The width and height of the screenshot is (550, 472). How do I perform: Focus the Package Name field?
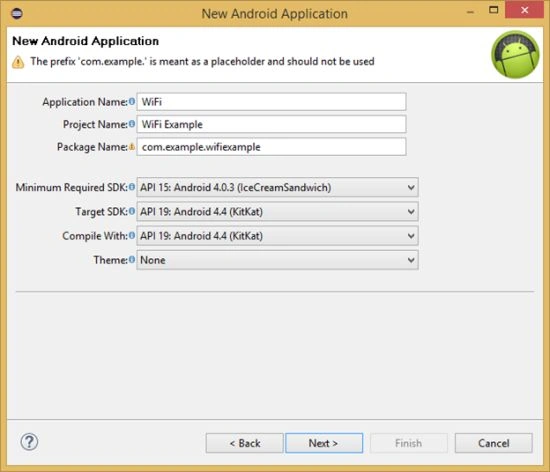[271, 147]
